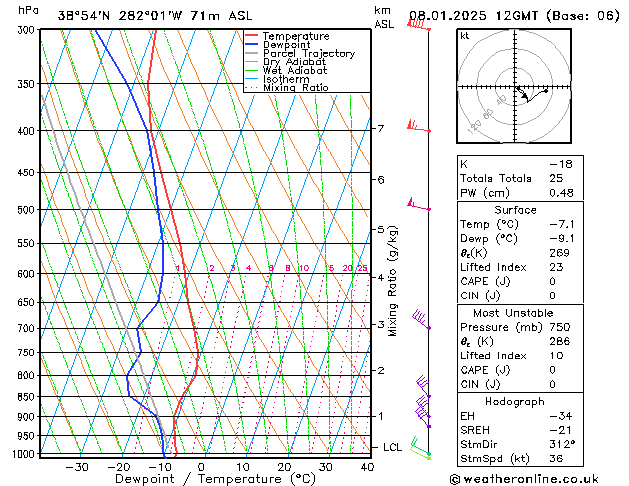The width and height of the screenshot is (629, 486).
Task: Click the wind barb at 500 hPa
Action: pos(418,206)
